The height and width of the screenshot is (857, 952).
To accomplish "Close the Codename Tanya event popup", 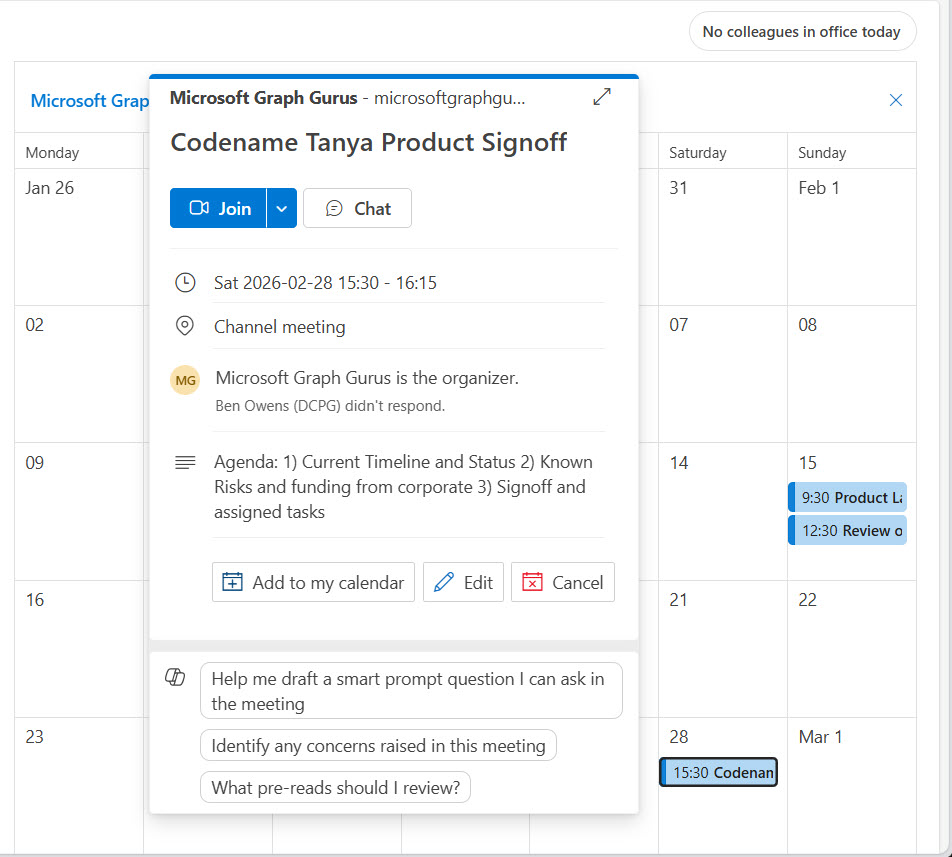I will tap(896, 100).
